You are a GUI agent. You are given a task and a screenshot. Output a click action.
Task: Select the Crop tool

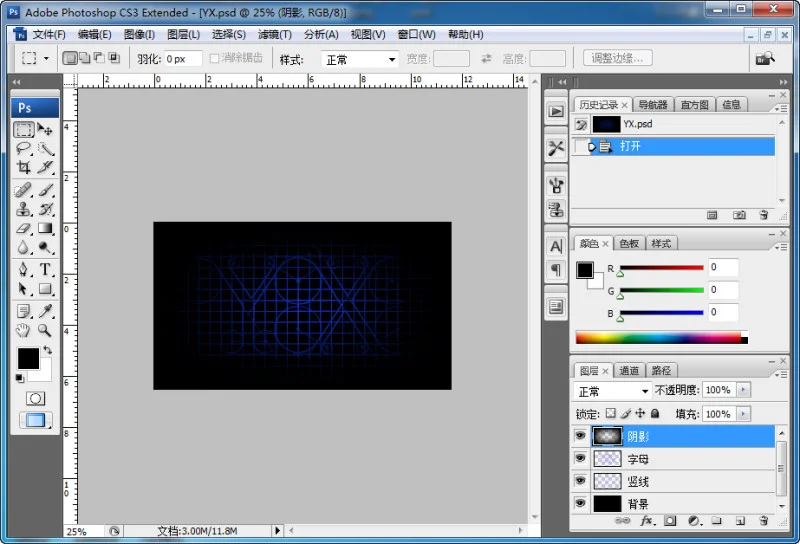pyautogui.click(x=23, y=167)
